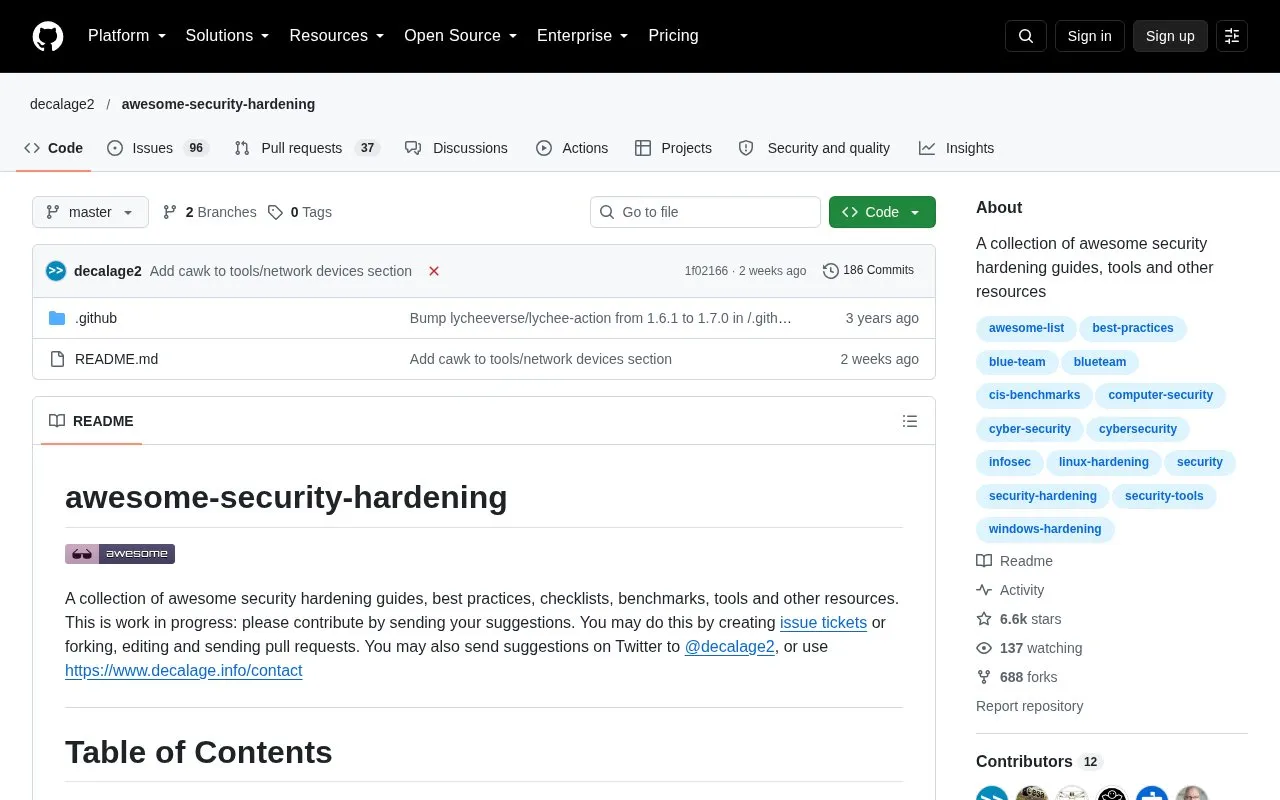Open 137 watching link
Image resolution: width=1280 pixels, height=800 pixels.
pyautogui.click(x=1029, y=648)
